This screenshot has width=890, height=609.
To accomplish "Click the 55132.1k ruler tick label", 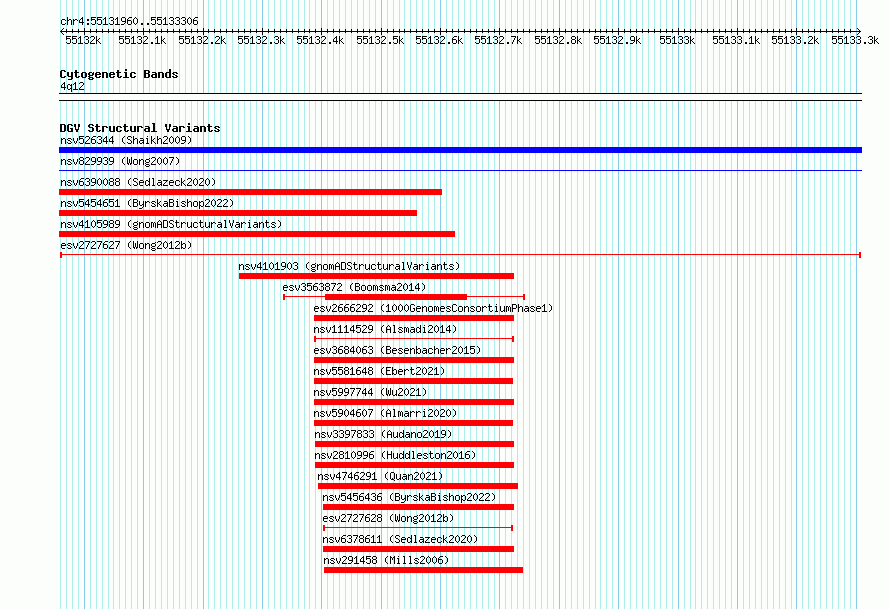I will (142, 40).
